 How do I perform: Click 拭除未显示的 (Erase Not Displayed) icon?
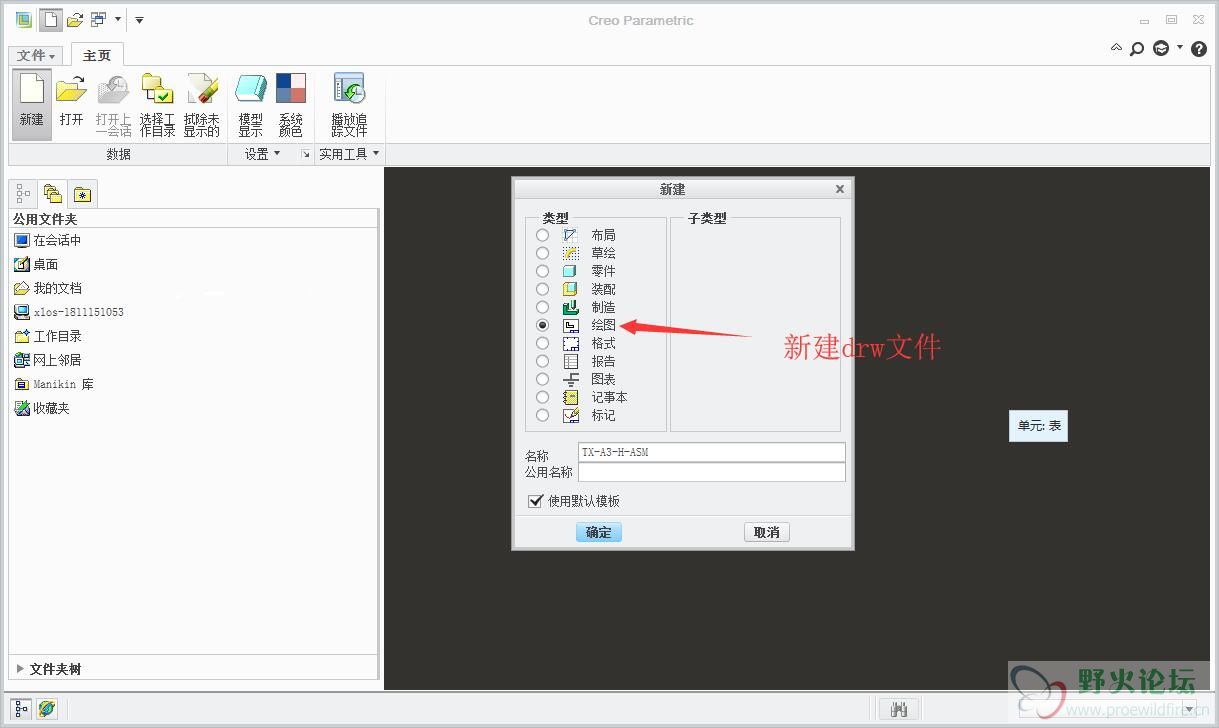click(201, 105)
